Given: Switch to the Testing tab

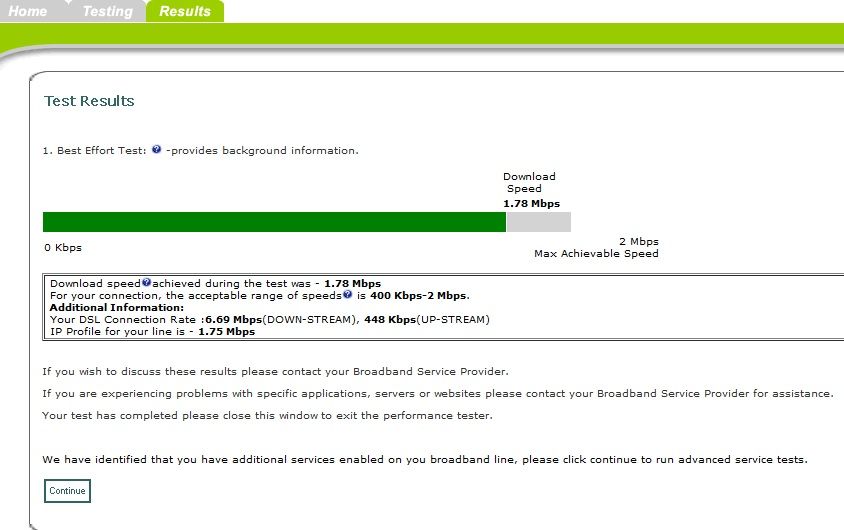Looking at the screenshot, I should [107, 11].
